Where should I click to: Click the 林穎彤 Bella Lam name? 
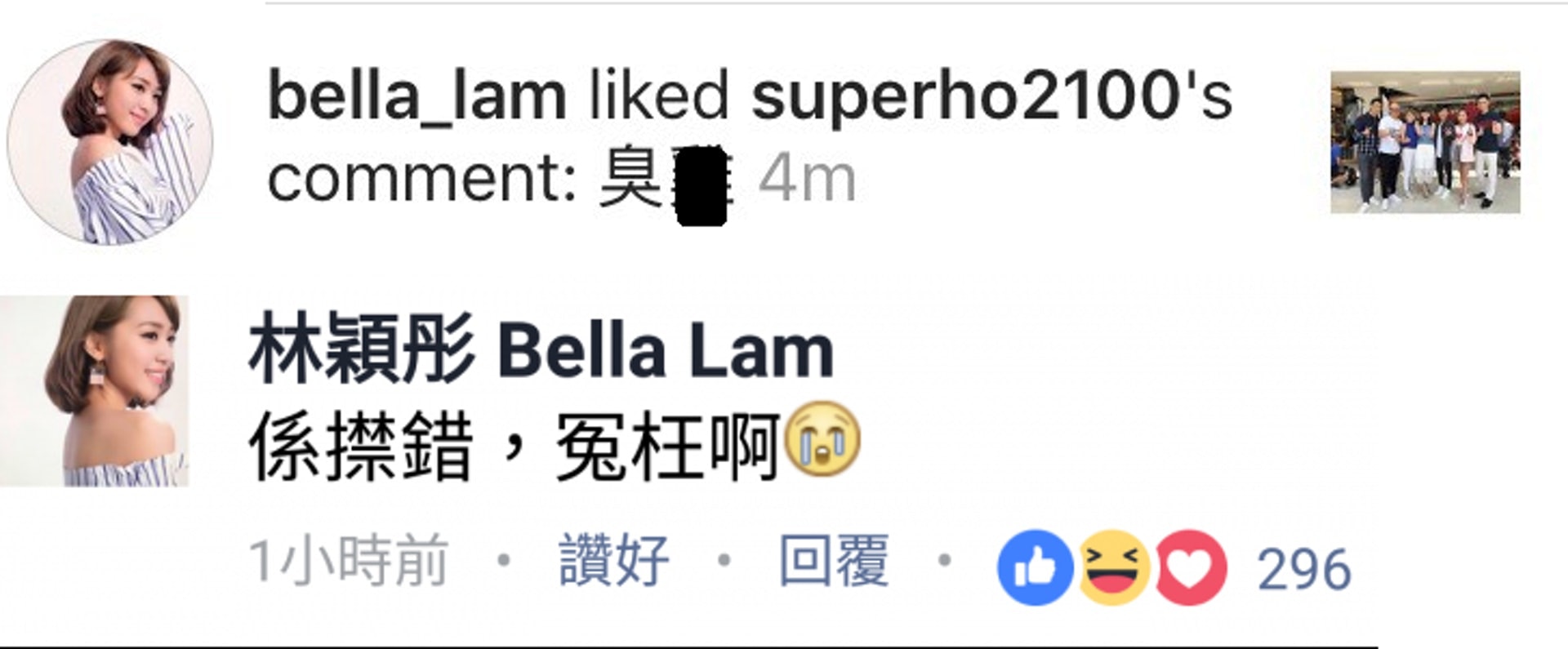541,350
